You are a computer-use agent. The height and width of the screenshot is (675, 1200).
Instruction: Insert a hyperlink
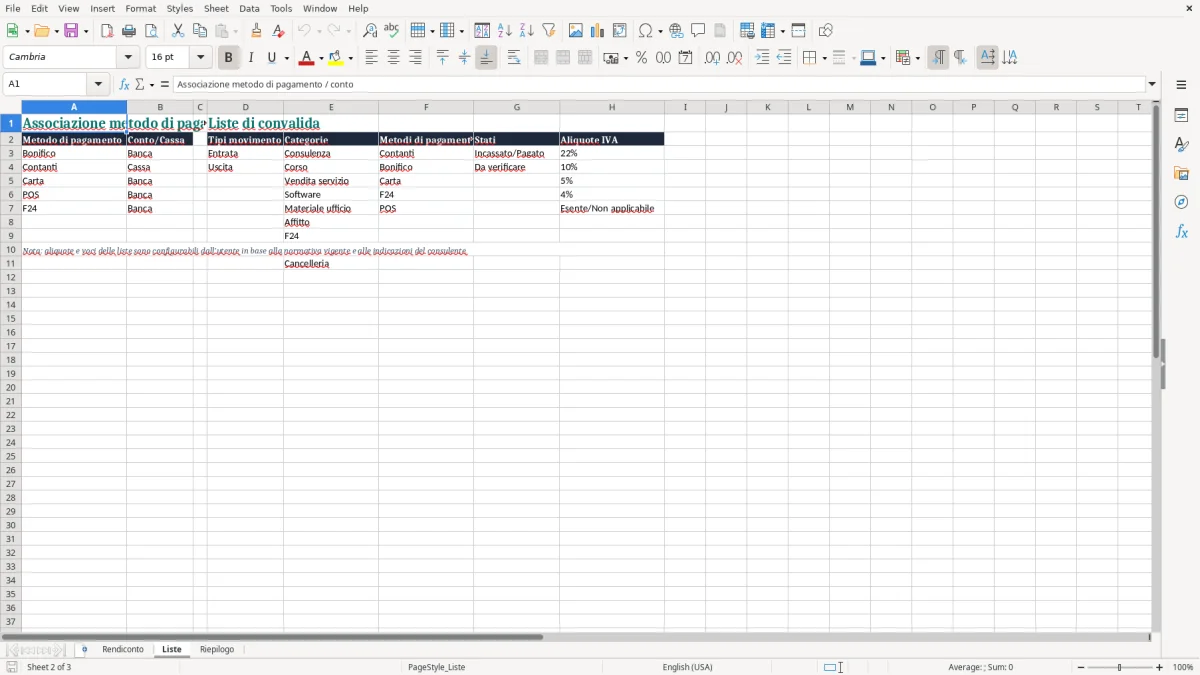point(676,31)
